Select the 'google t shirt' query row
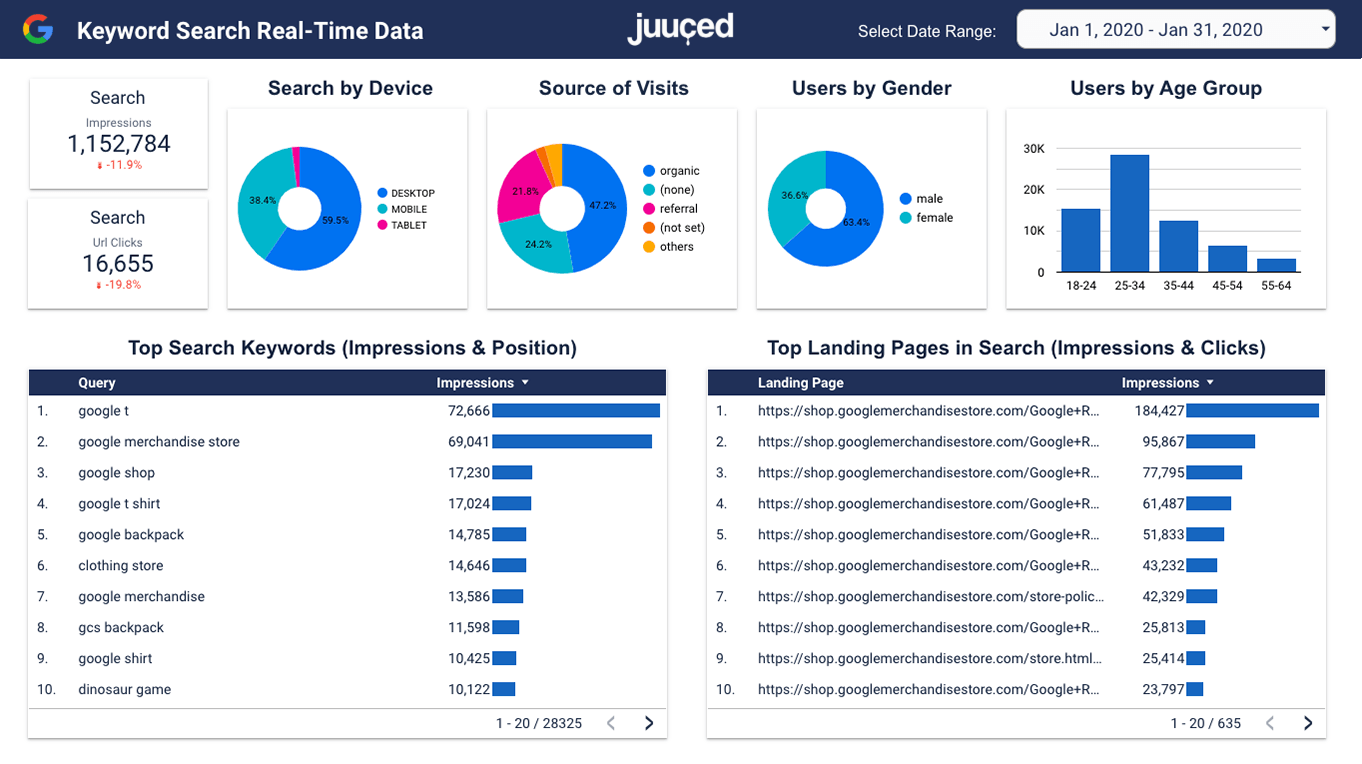 [347, 504]
